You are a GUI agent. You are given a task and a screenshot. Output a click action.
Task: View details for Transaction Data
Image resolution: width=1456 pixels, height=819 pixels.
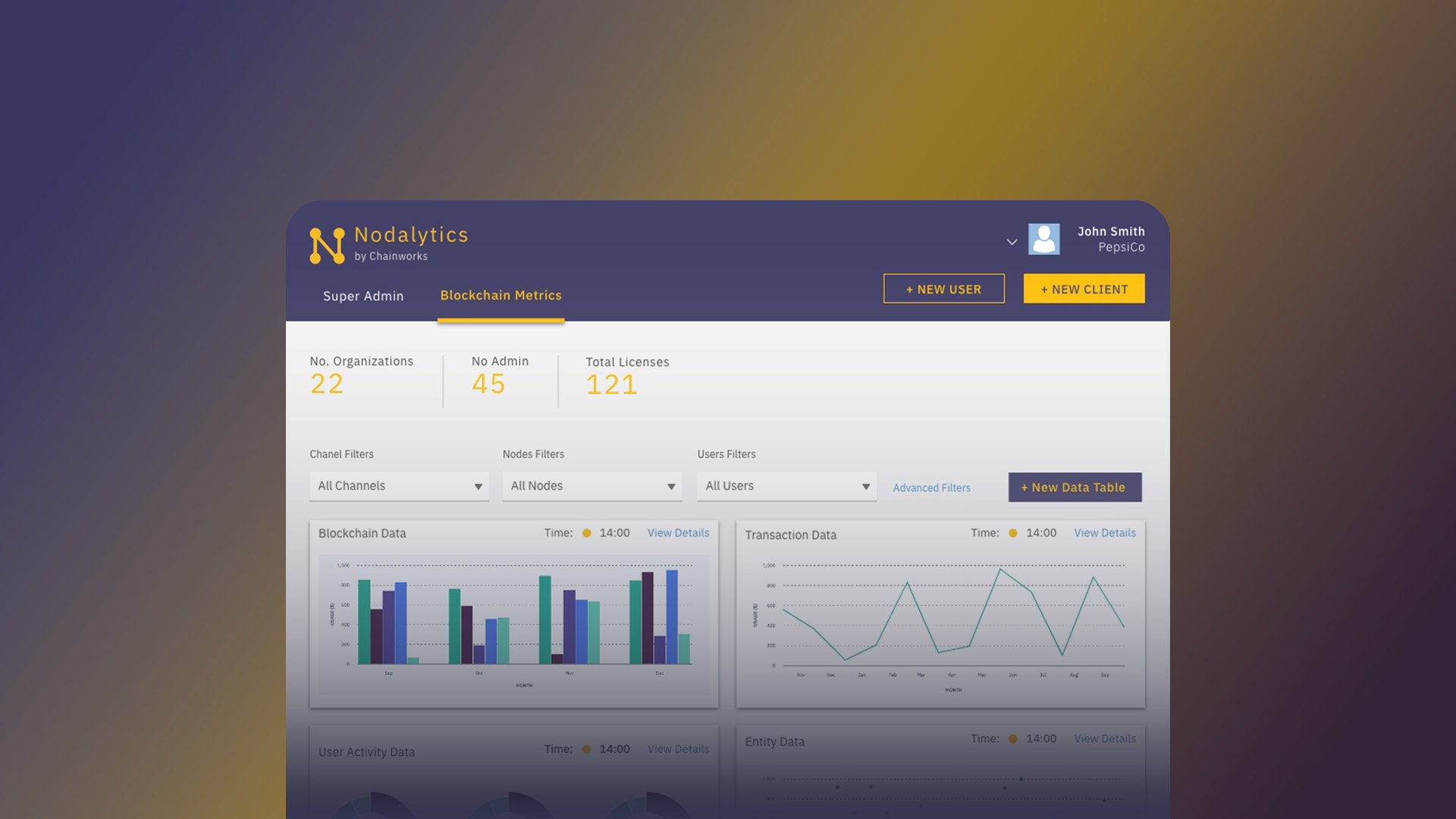(x=1105, y=533)
